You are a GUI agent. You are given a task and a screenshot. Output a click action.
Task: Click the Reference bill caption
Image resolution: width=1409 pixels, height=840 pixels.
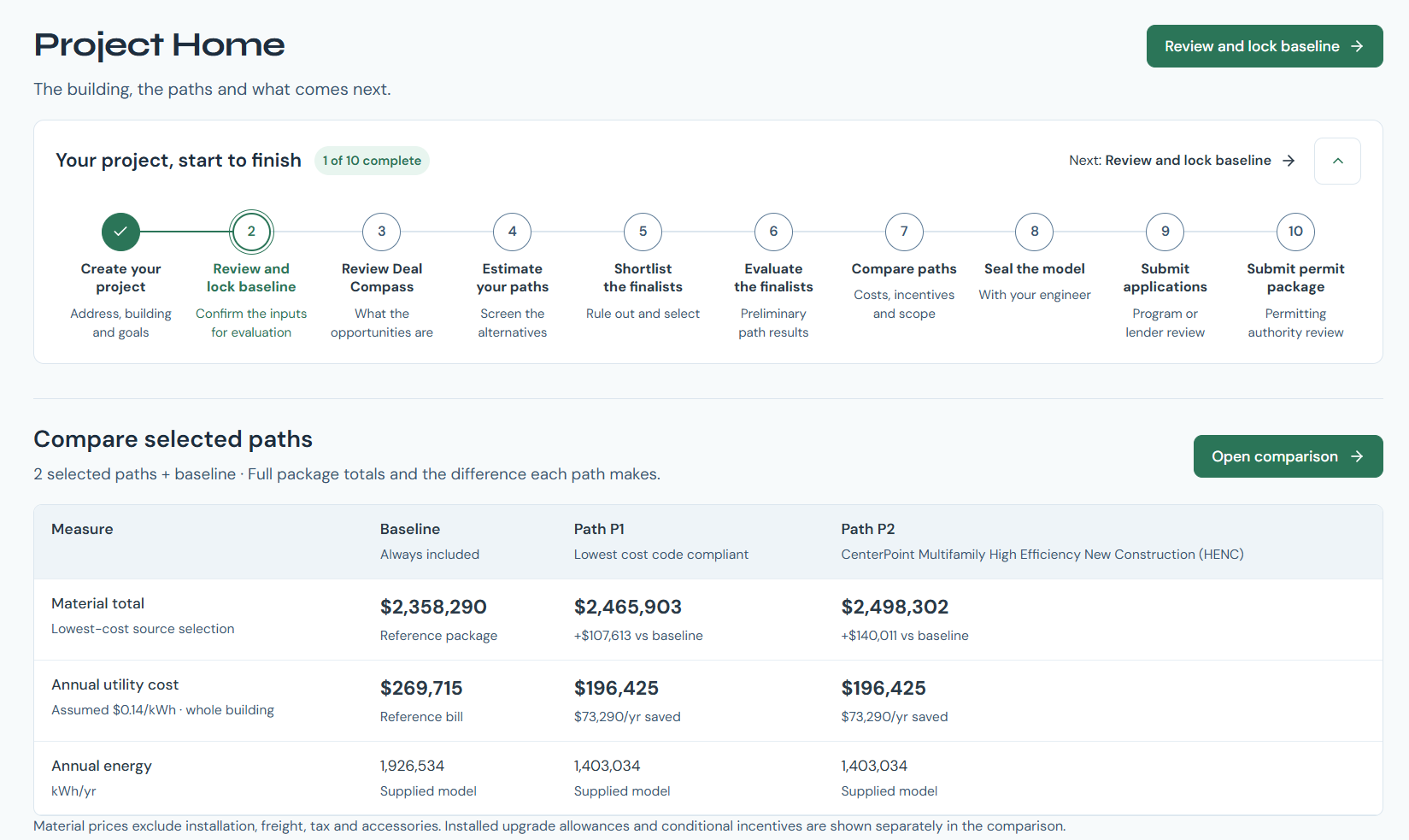point(421,717)
